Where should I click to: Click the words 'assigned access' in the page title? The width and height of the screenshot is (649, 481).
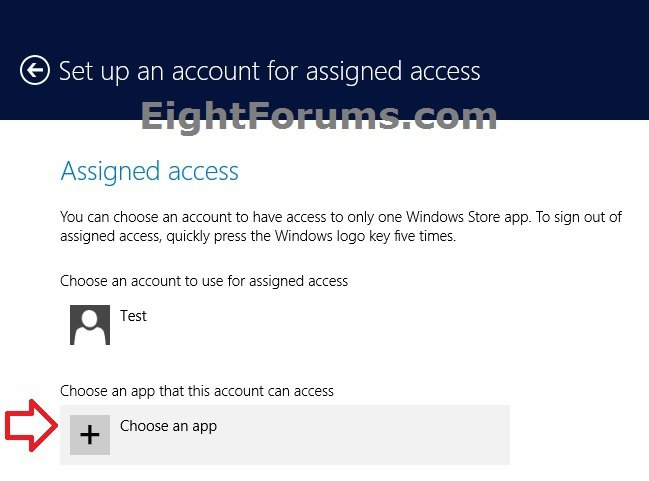coord(403,72)
